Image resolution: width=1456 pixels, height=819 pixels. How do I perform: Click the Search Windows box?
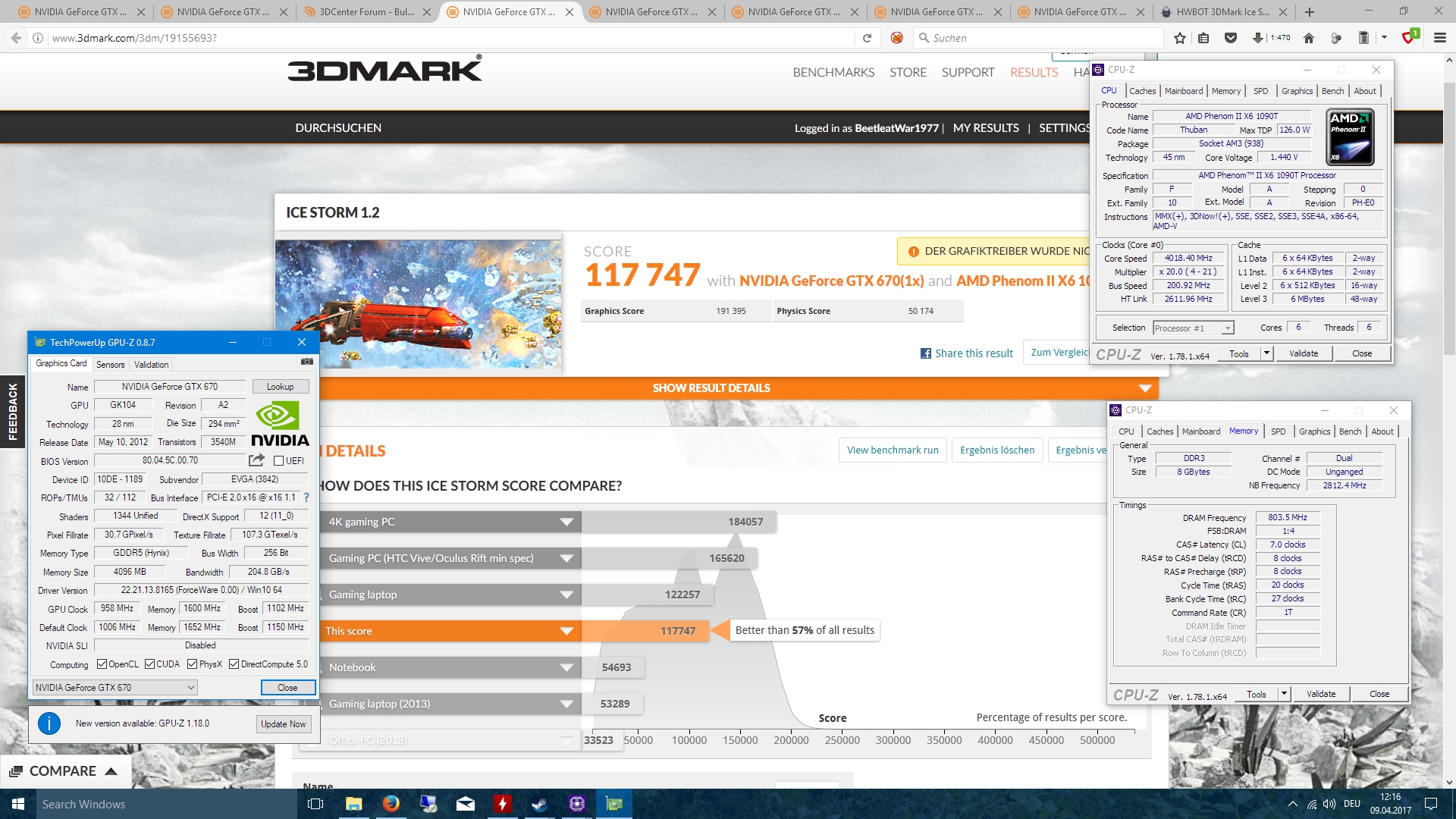click(166, 804)
